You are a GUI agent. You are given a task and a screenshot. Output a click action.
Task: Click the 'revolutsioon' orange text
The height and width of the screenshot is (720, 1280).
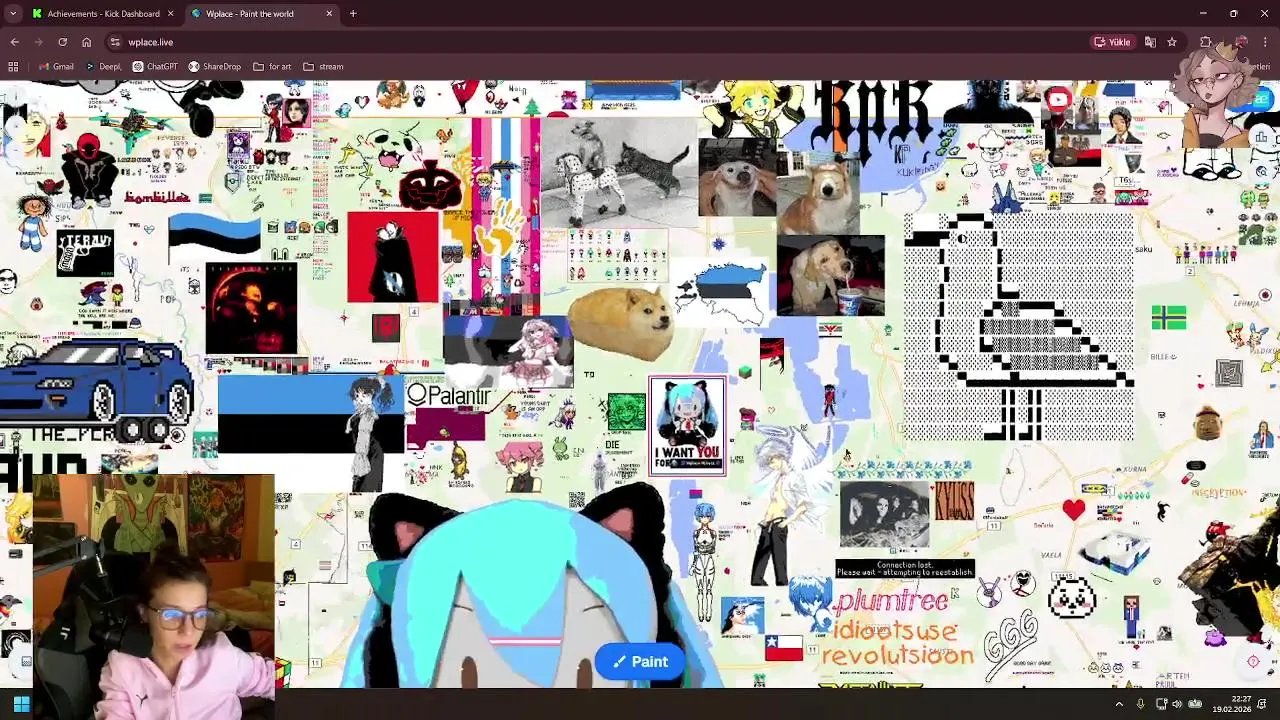point(898,656)
